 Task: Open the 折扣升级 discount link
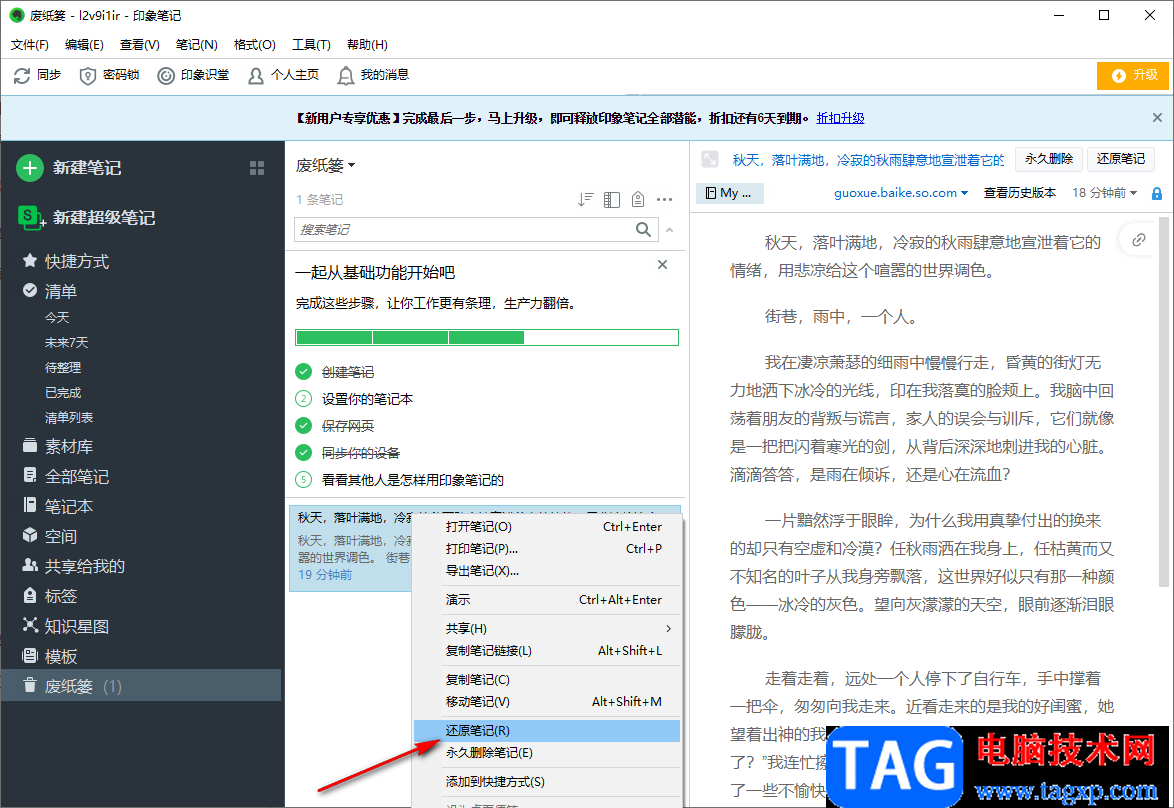pyautogui.click(x=840, y=118)
